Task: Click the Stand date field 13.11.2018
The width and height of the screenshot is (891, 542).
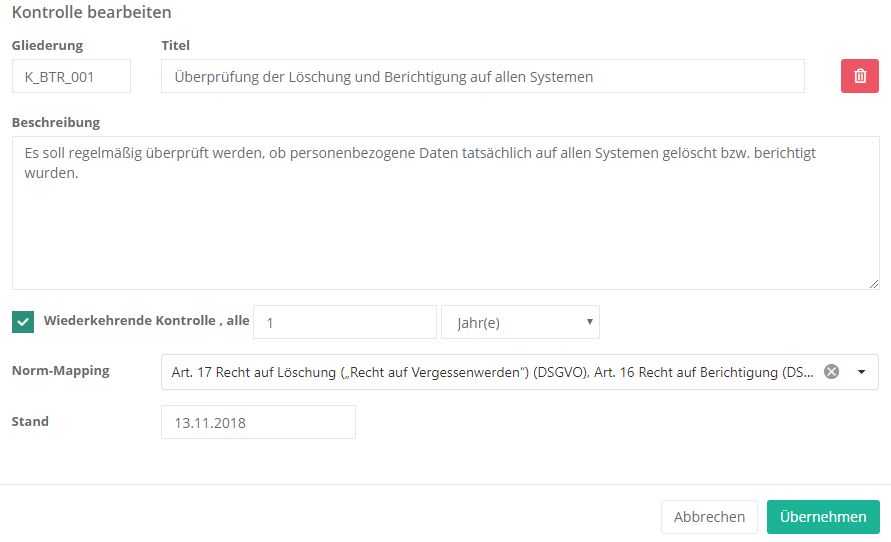Action: click(x=258, y=422)
